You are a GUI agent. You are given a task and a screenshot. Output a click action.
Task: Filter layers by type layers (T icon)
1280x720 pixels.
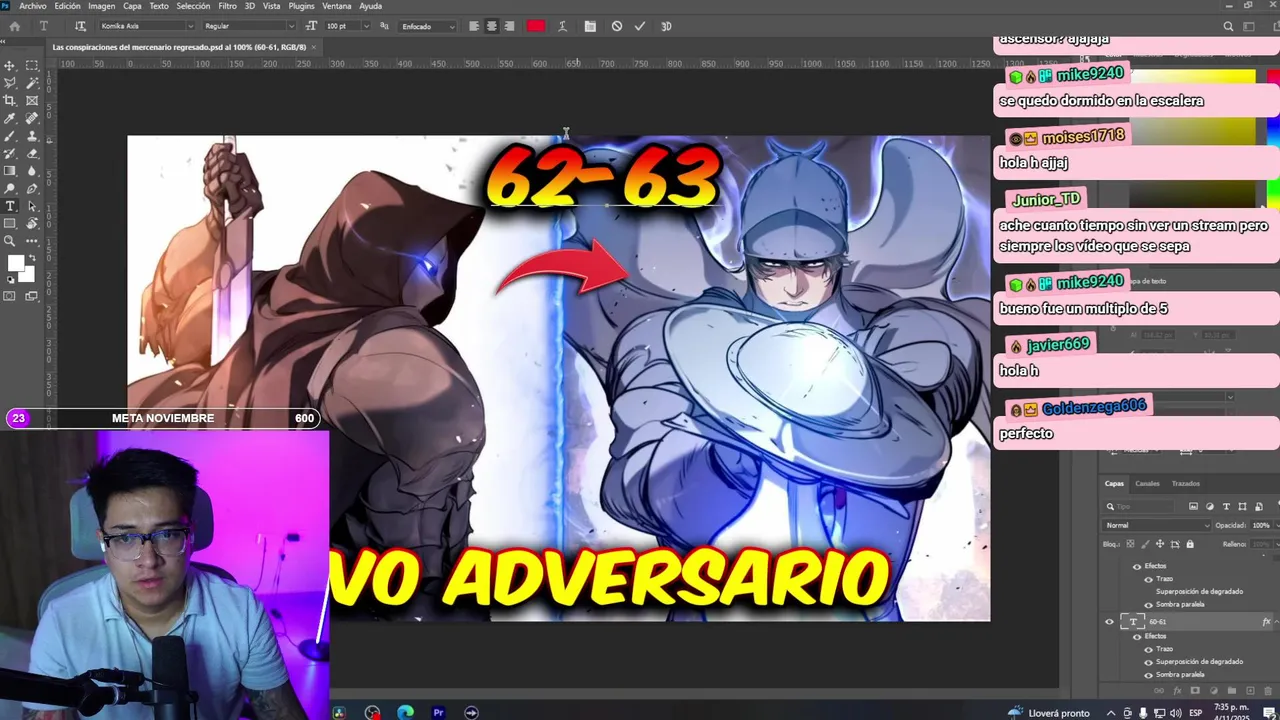[x=1226, y=507]
